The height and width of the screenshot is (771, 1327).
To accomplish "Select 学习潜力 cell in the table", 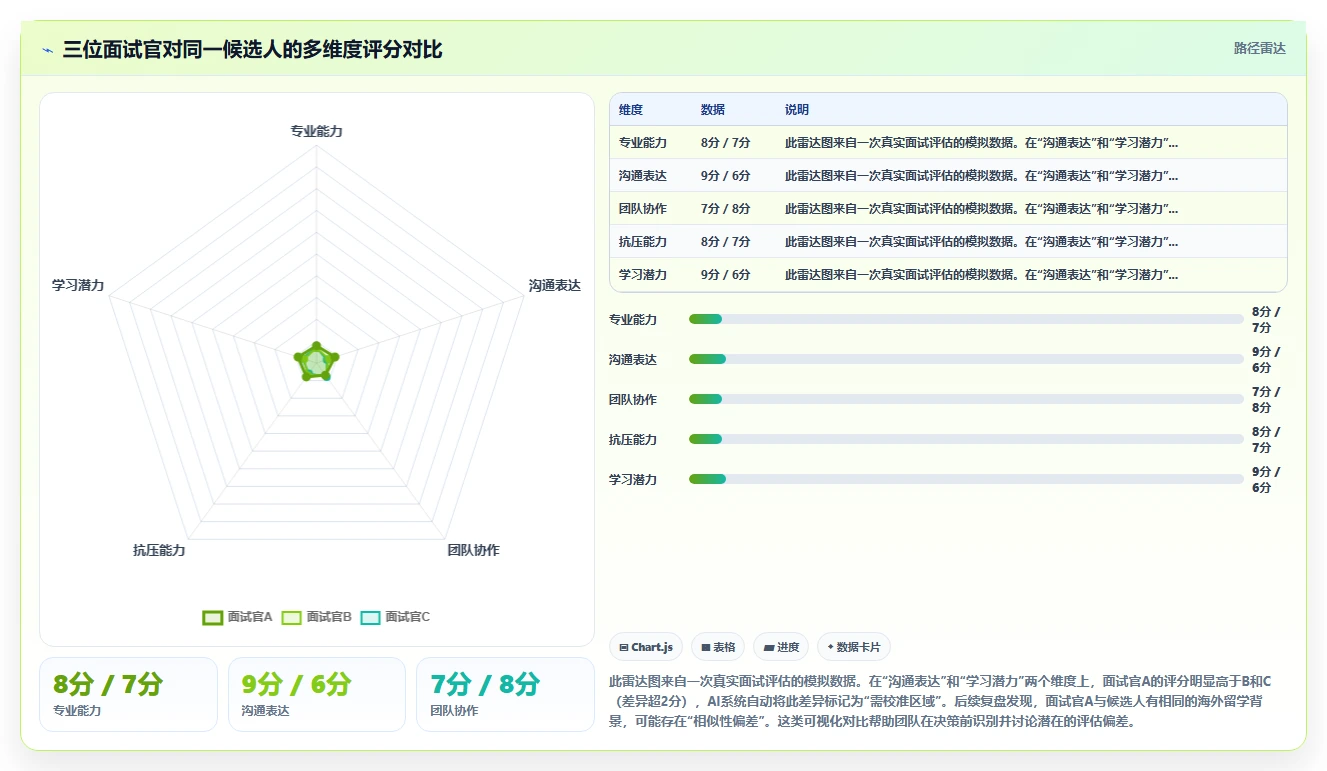I will pos(642,275).
